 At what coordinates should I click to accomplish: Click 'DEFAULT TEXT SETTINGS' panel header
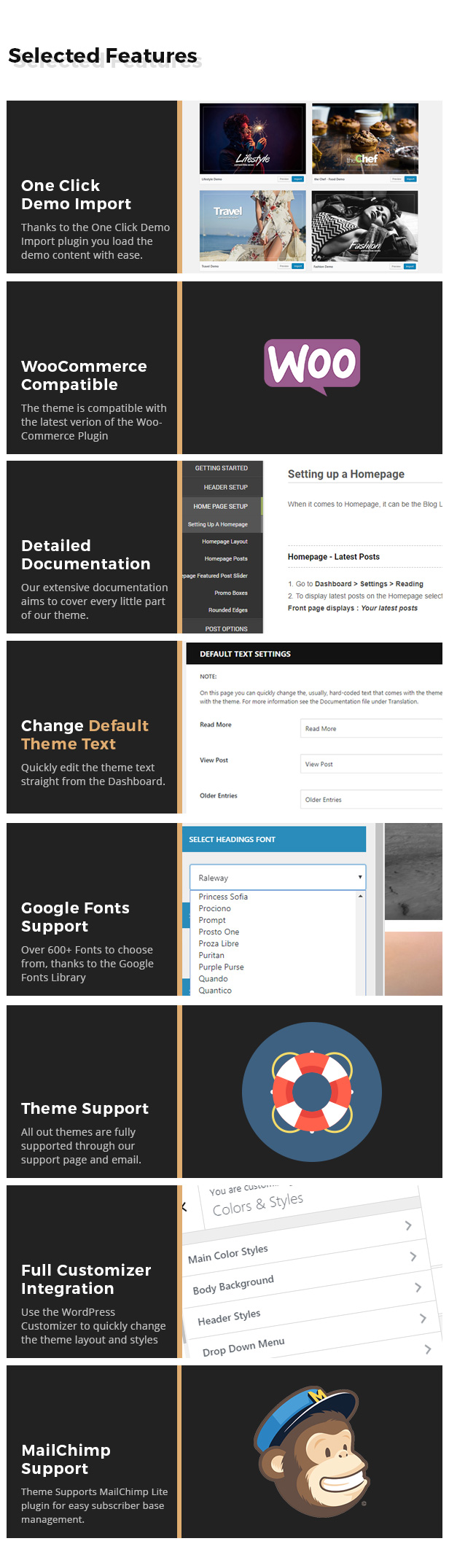point(245,654)
